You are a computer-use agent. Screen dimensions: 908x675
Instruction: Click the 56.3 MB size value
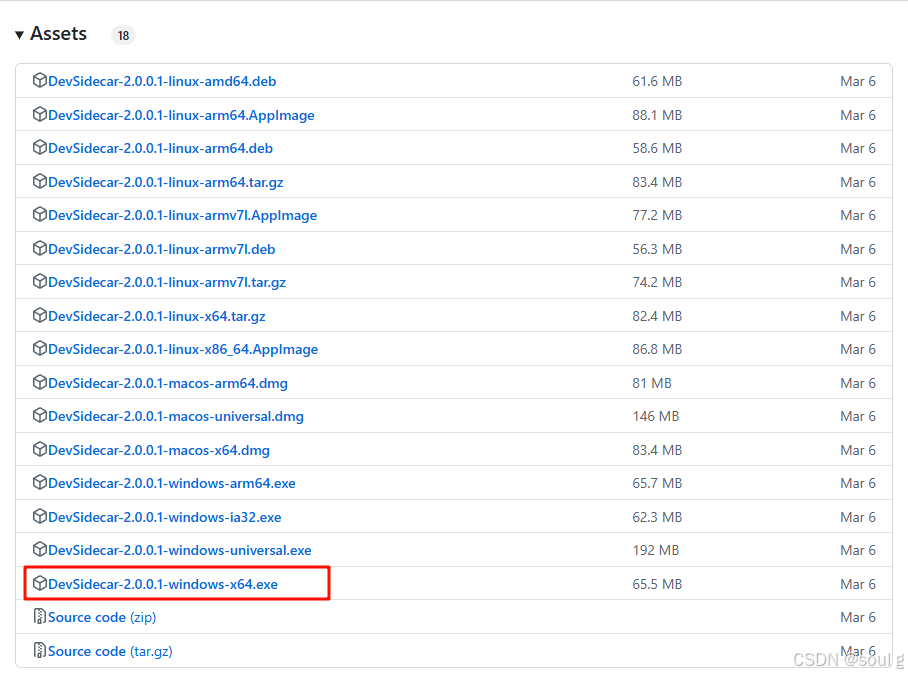coord(657,250)
